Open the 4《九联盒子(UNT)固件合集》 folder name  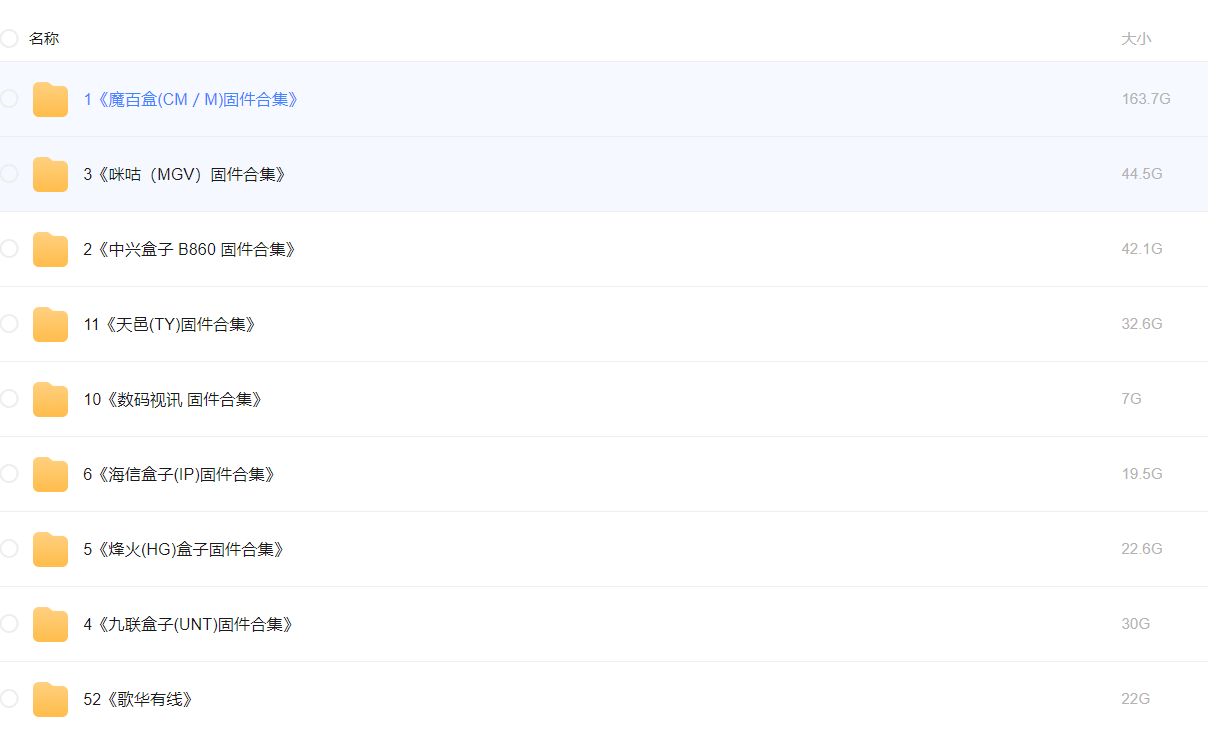(189, 624)
